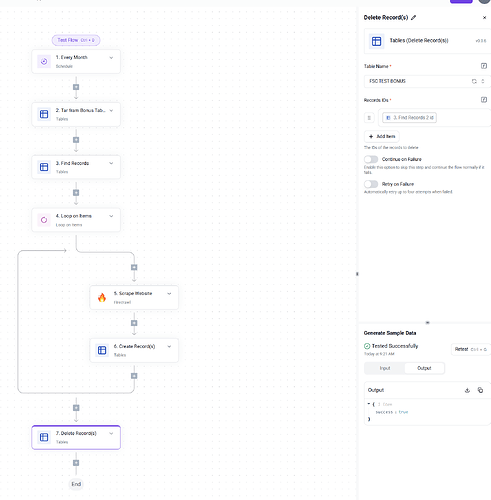This screenshot has height=500, width=491.
Task: Click the Retest button
Action: (x=471, y=349)
